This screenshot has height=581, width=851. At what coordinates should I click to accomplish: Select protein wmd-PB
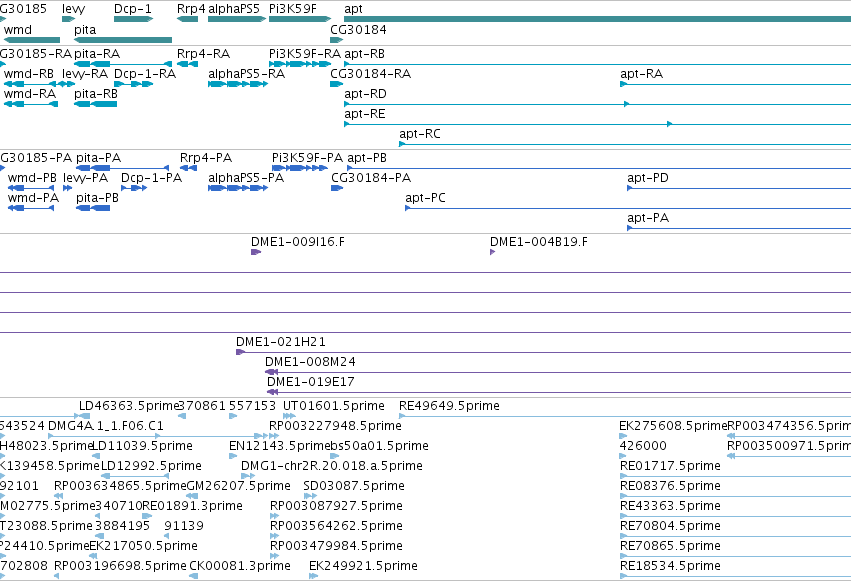[x=32, y=178]
